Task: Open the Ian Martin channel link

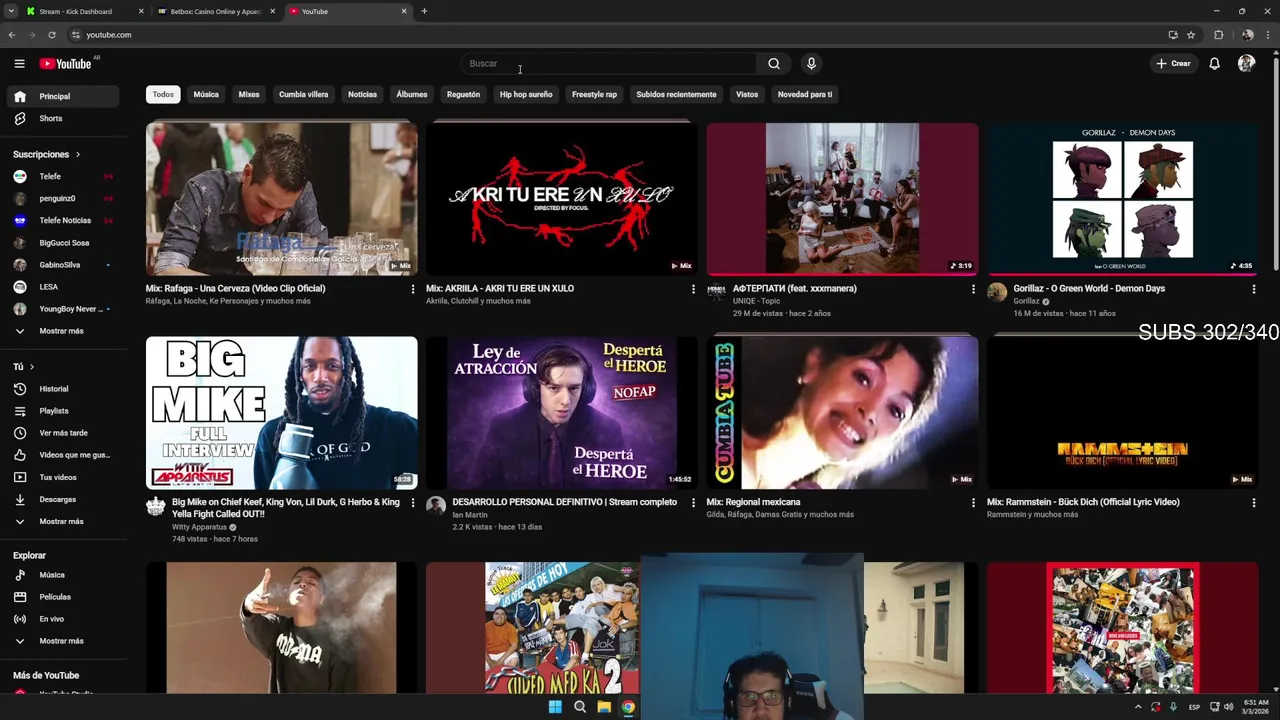Action: click(470, 515)
